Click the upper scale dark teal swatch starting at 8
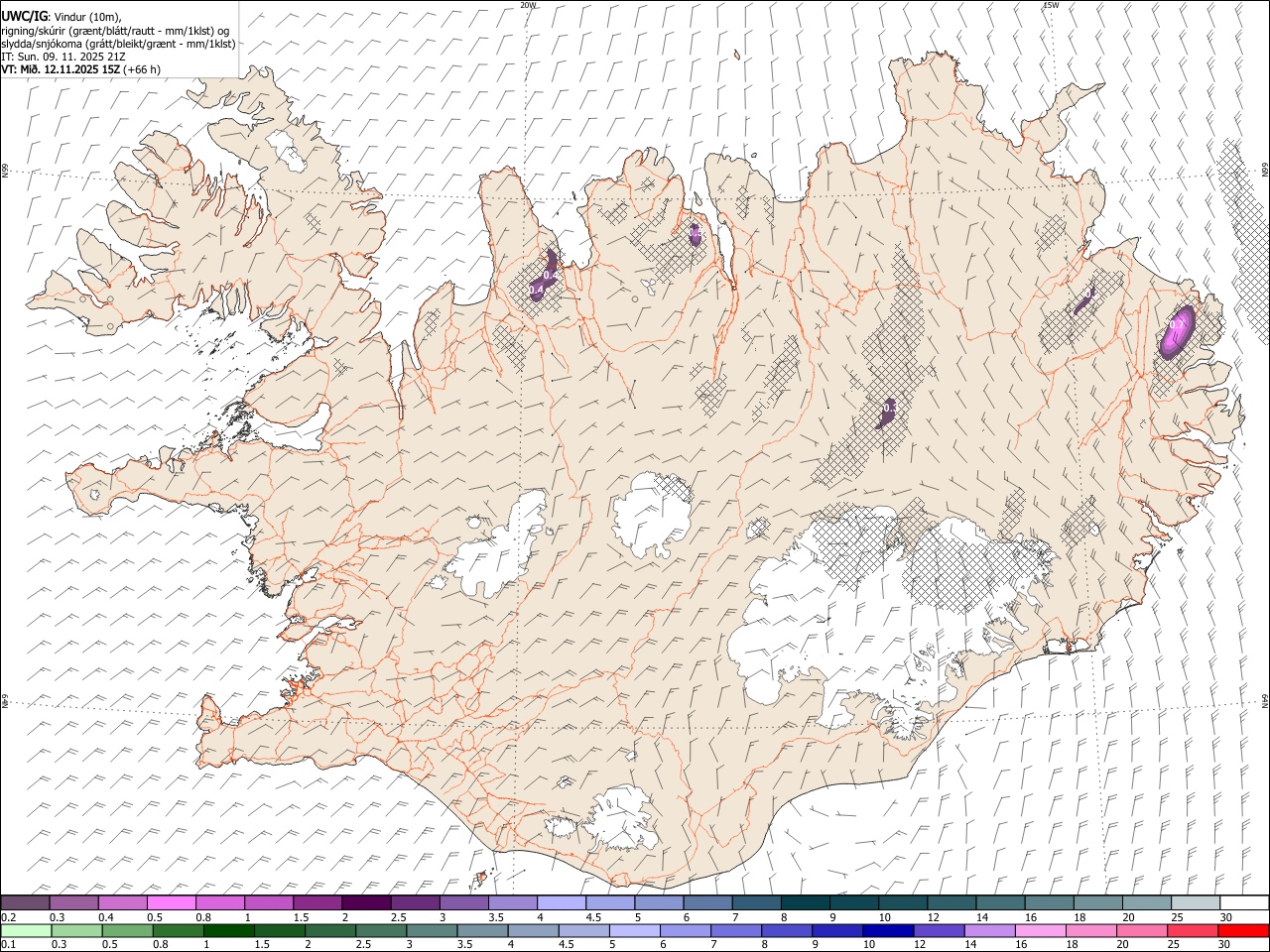The width and height of the screenshot is (1270, 952). 805,902
